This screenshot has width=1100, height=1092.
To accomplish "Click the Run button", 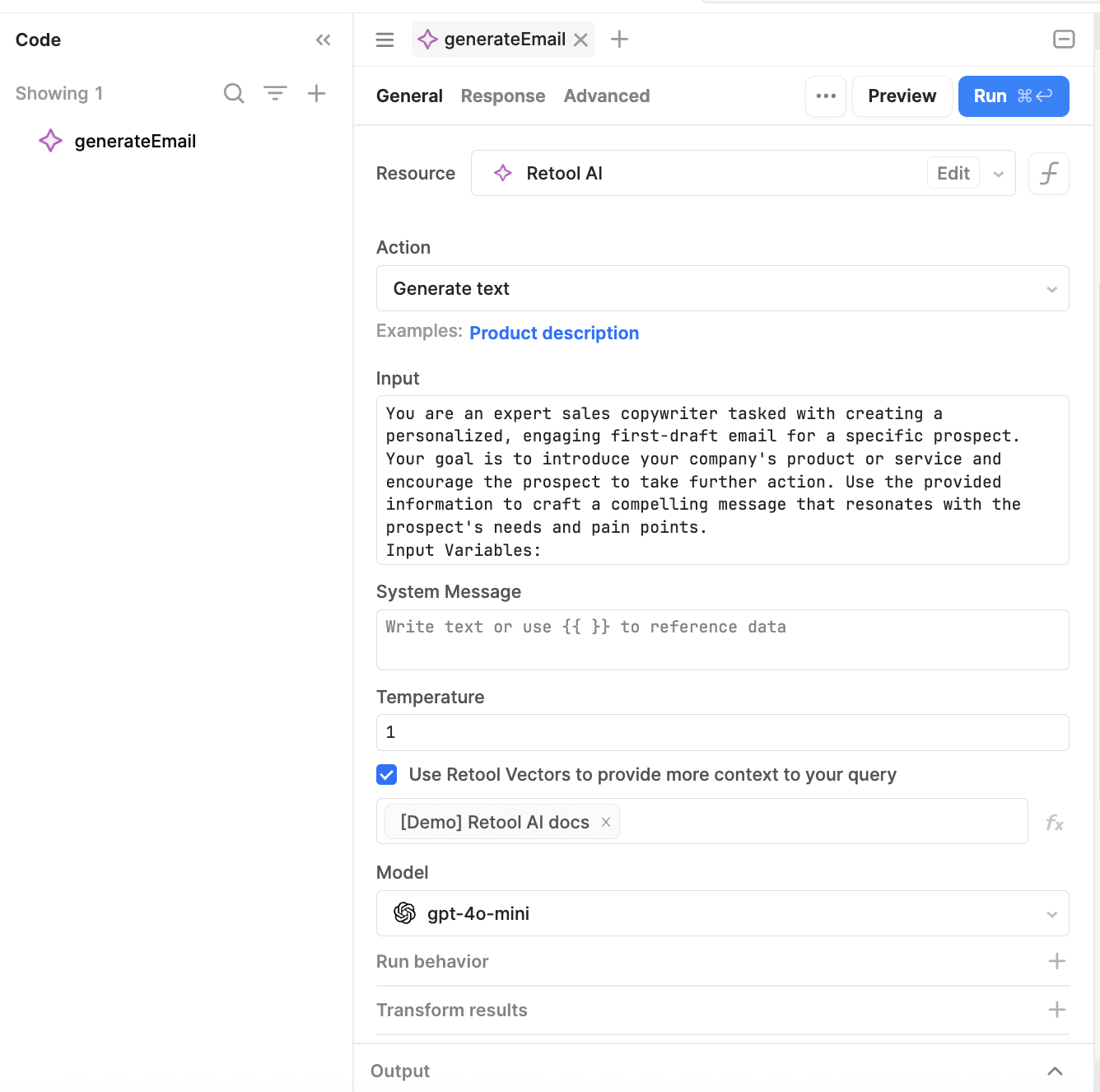I will [1013, 96].
